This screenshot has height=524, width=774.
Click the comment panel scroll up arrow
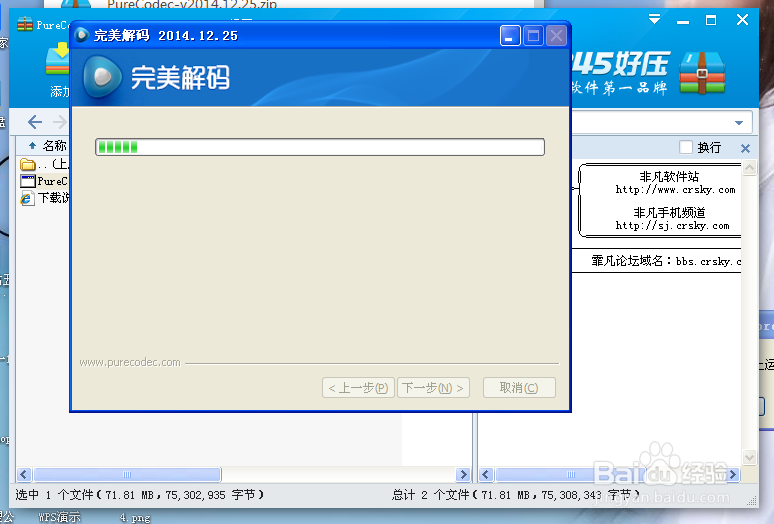[749, 168]
